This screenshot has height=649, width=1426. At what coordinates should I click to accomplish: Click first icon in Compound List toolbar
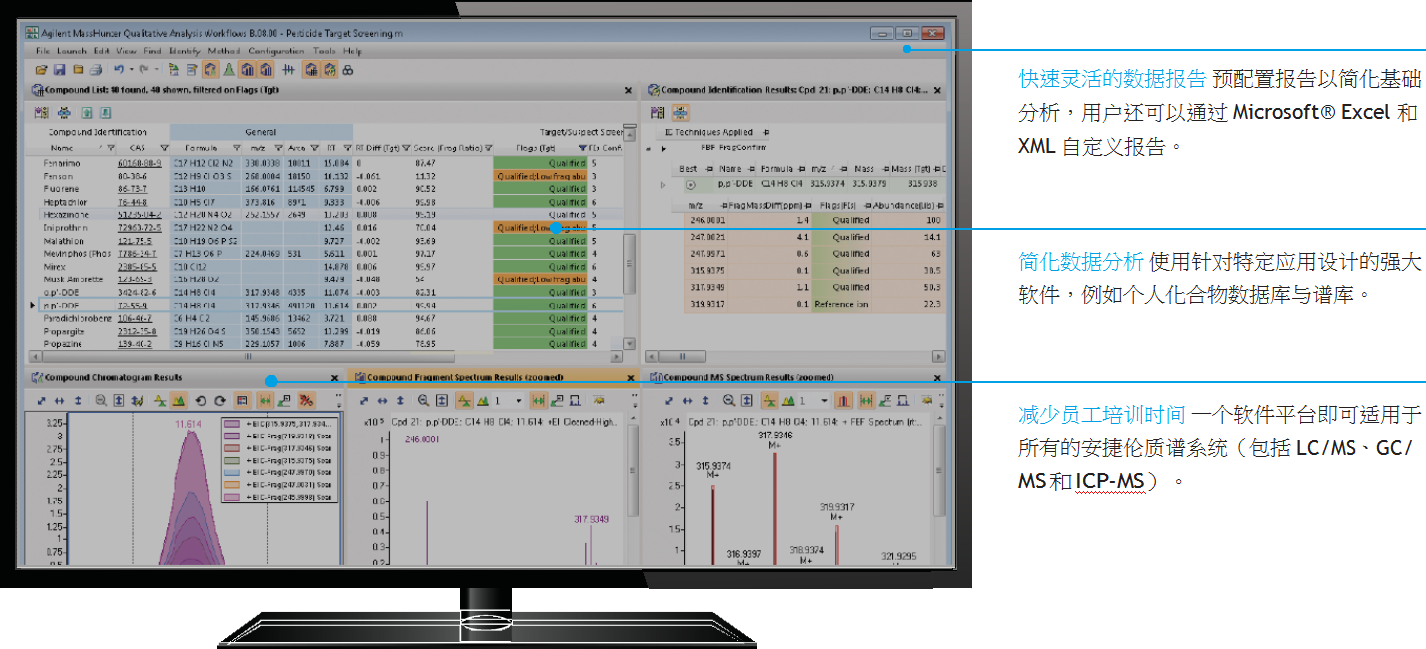[42, 113]
